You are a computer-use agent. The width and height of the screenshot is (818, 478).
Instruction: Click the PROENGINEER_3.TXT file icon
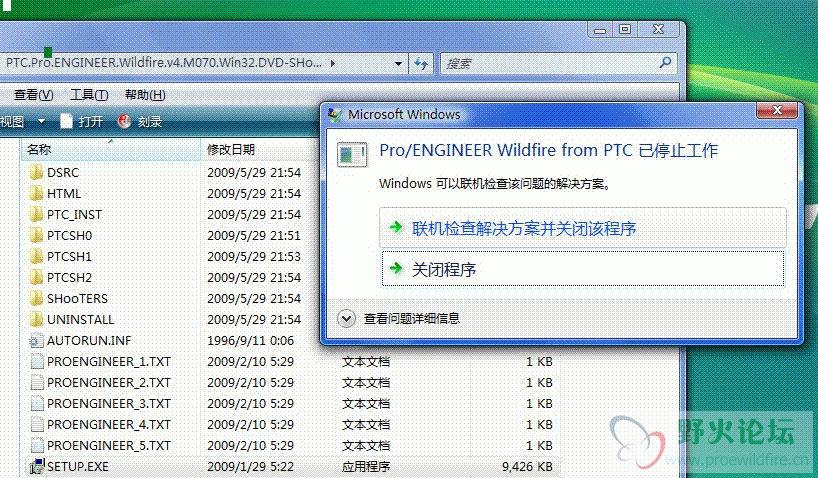click(37, 403)
